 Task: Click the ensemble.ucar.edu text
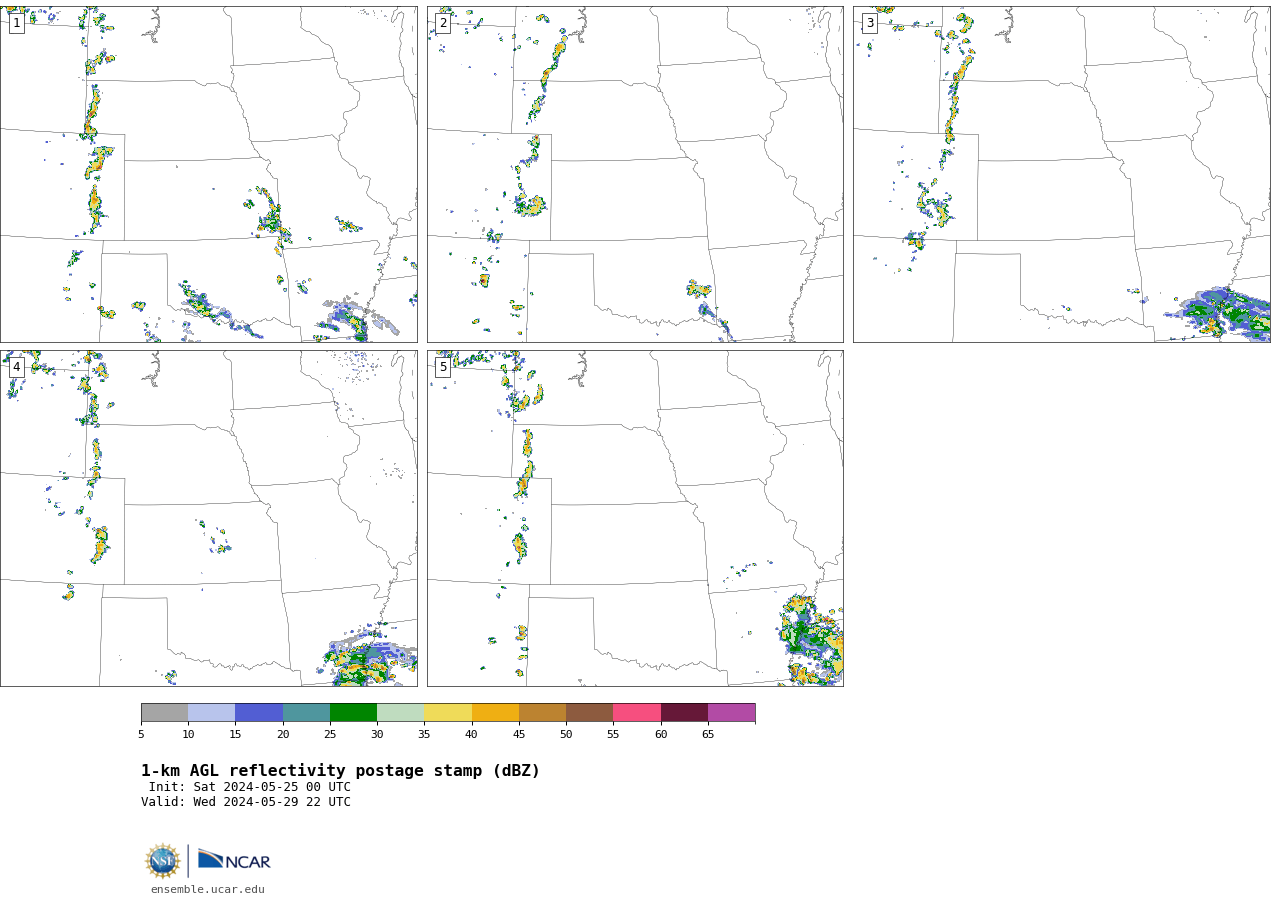point(208,889)
